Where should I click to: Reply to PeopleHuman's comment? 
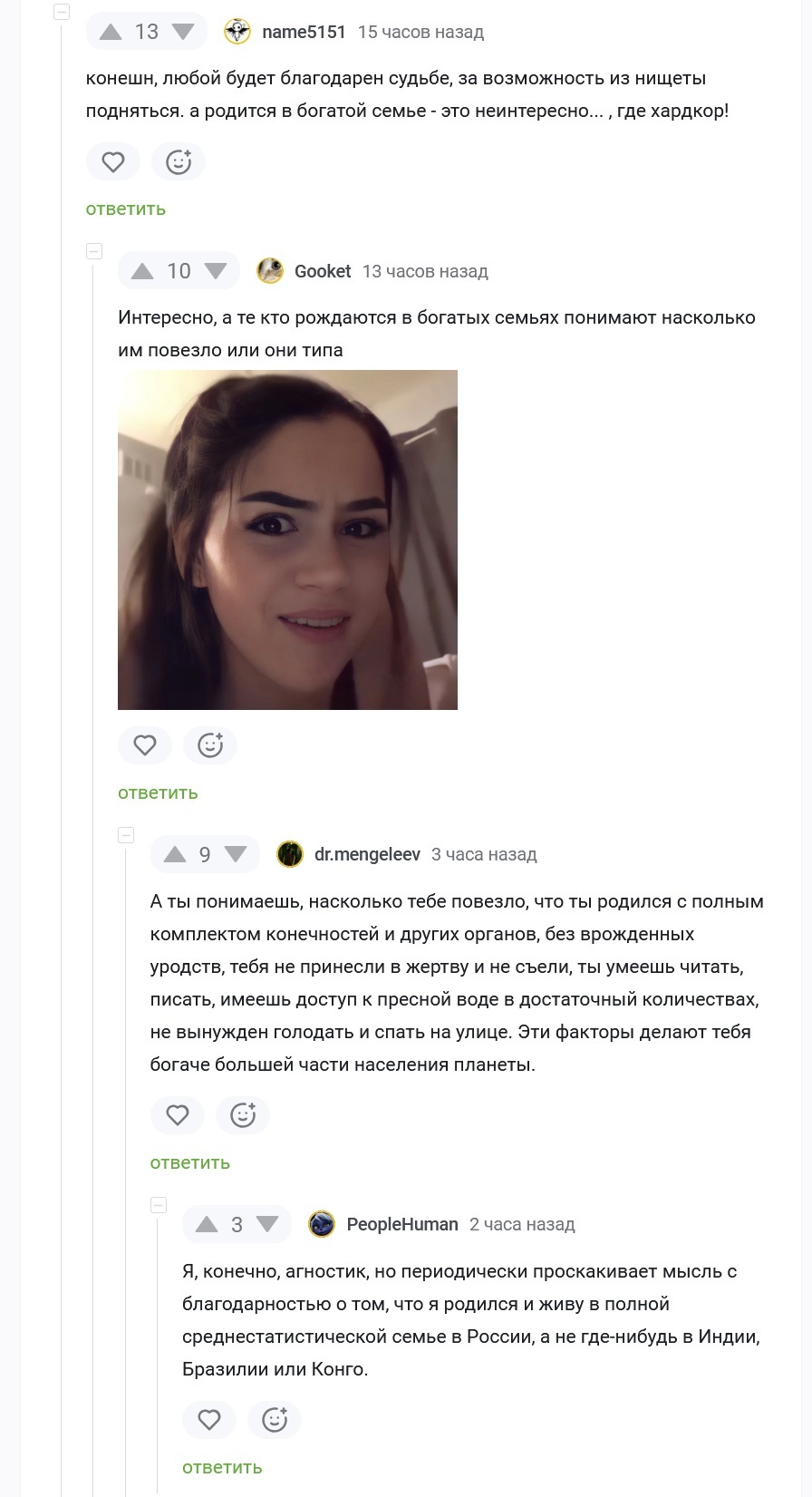point(222,1467)
